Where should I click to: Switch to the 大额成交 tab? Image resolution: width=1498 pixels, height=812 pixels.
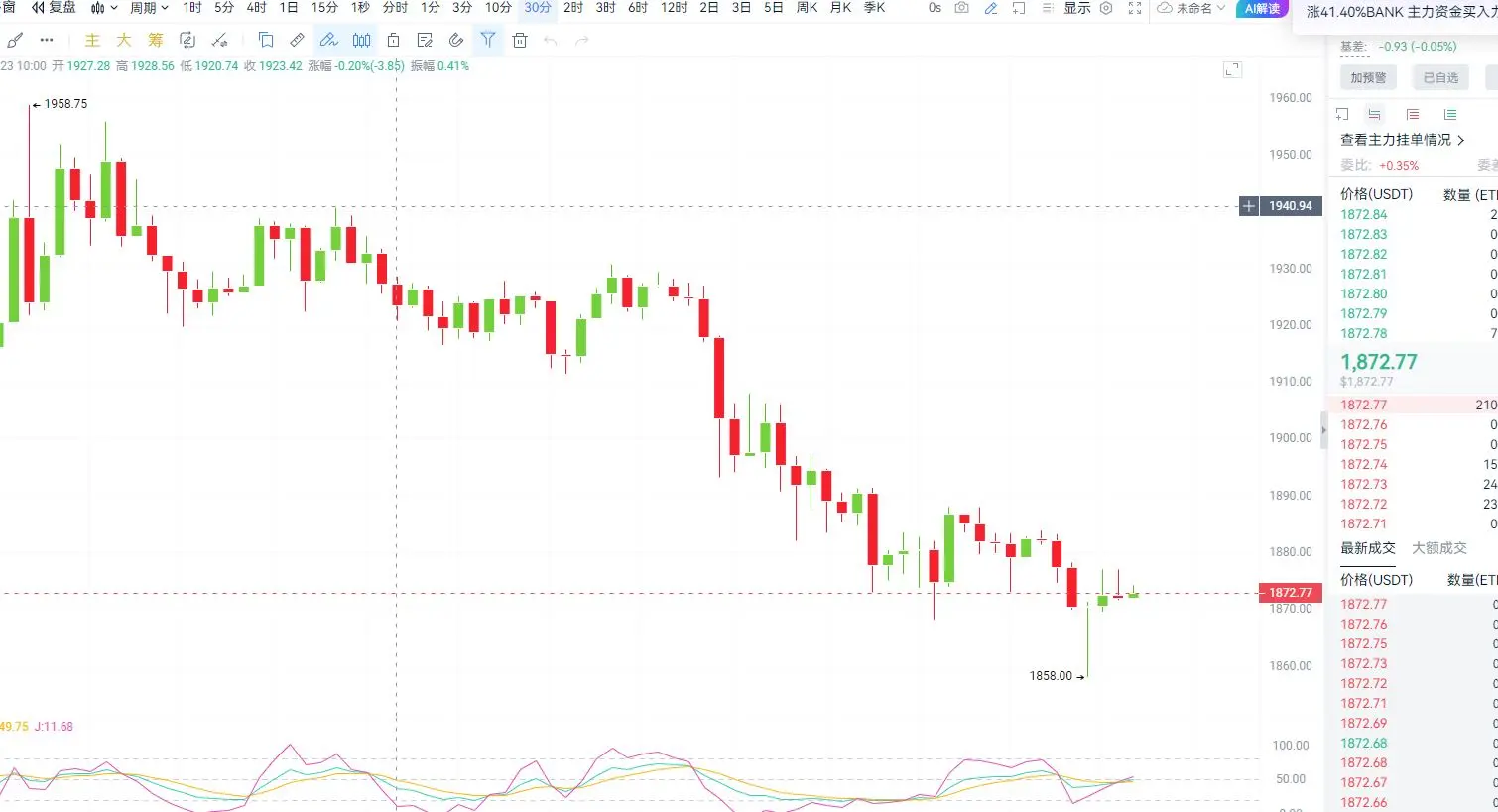tap(1439, 548)
